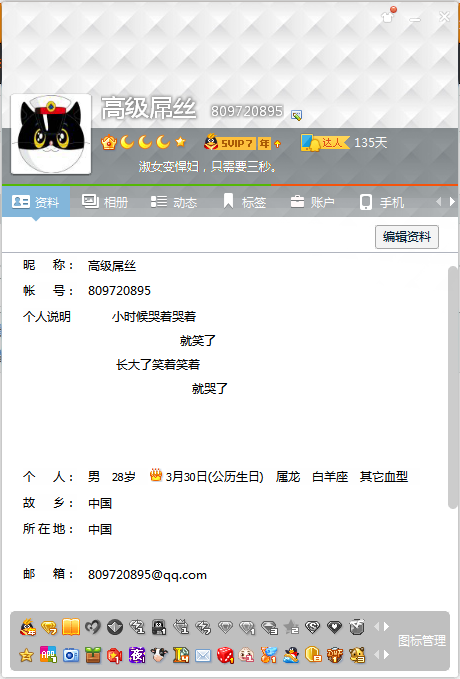The image size is (460, 679).
Task: Open the 相册 tab
Action: (x=105, y=202)
